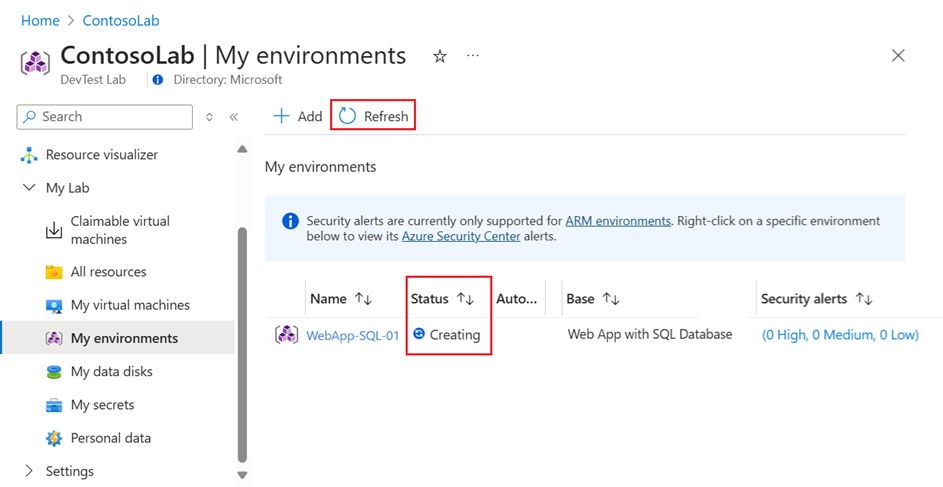Click the My secrets briefcase icon
This screenshot has height=487, width=943.
[54, 405]
